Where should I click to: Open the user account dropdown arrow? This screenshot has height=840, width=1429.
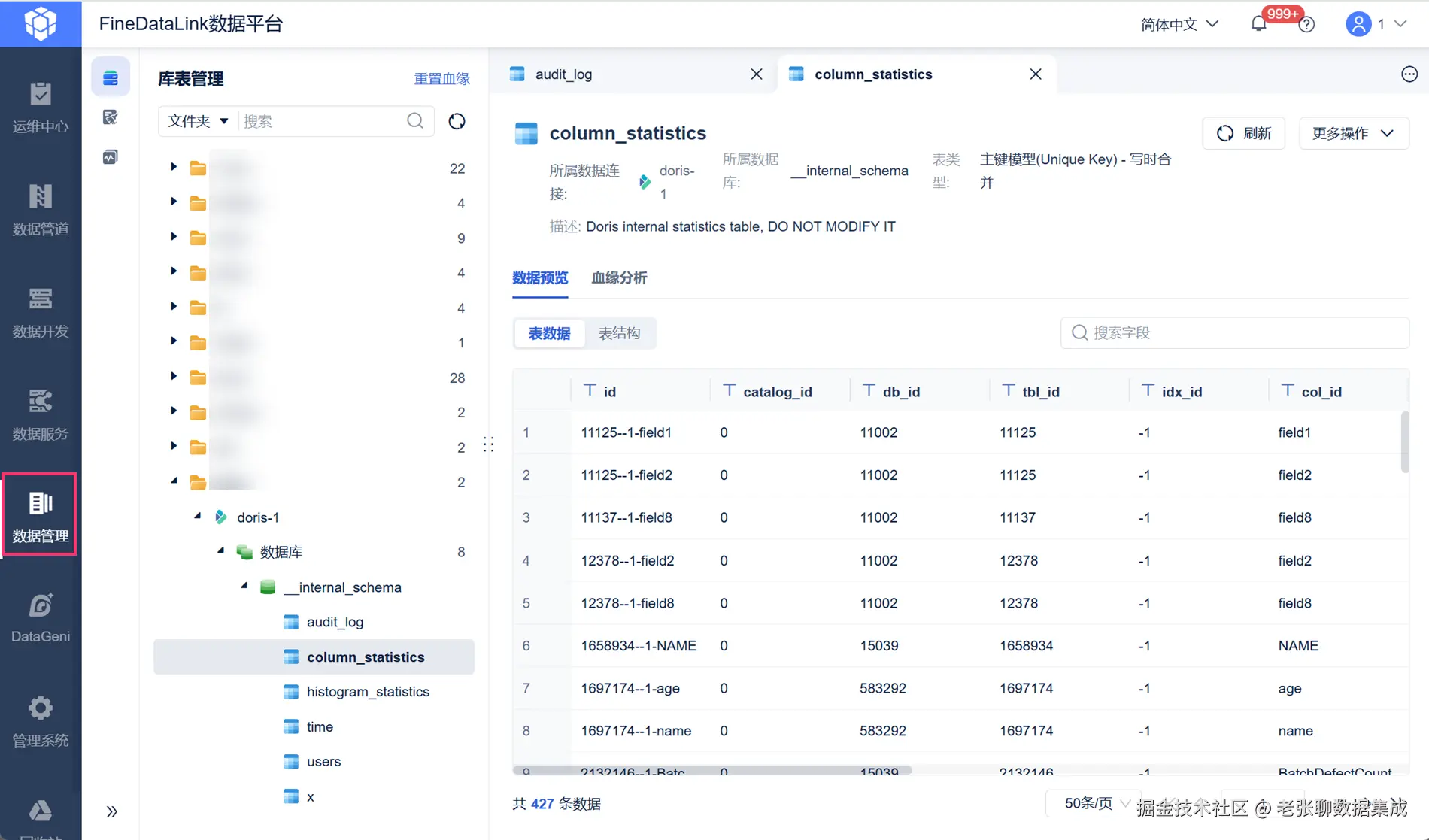click(x=1400, y=24)
